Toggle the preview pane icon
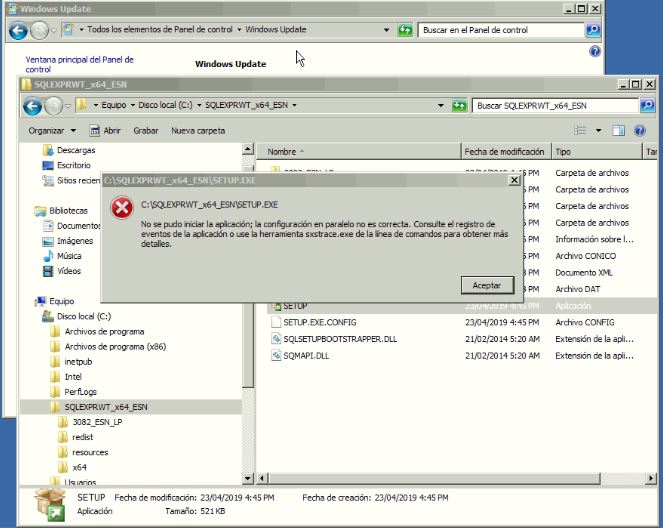The image size is (663, 528). (619, 131)
